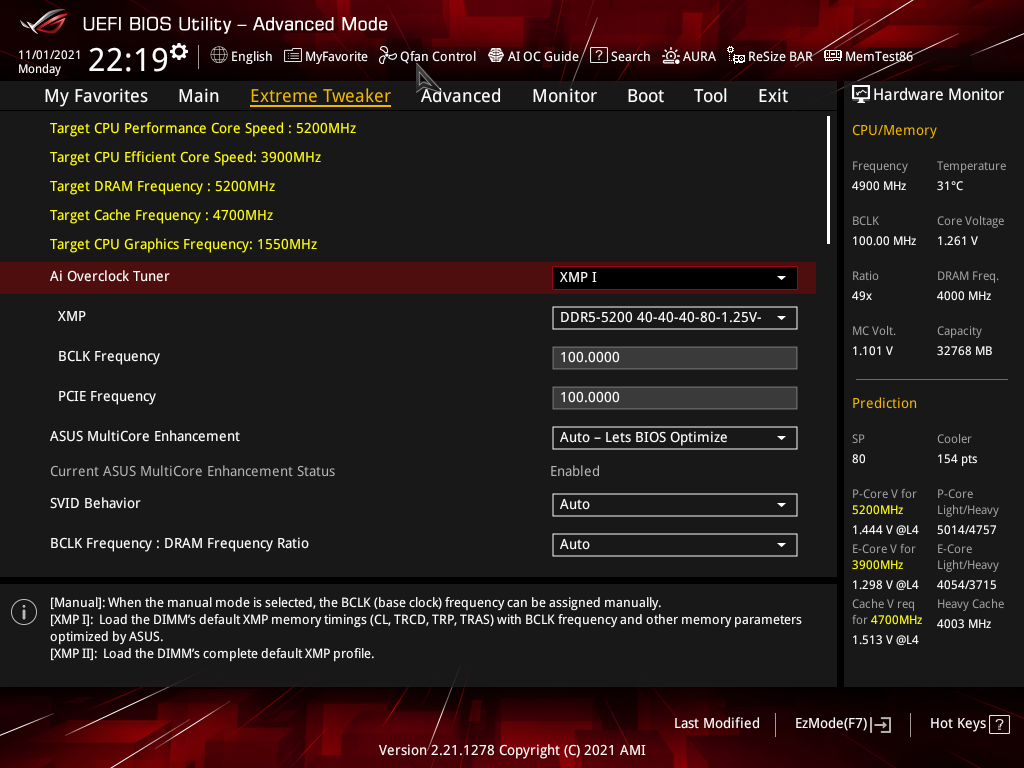
Task: Open the Exit tab
Action: tap(773, 96)
